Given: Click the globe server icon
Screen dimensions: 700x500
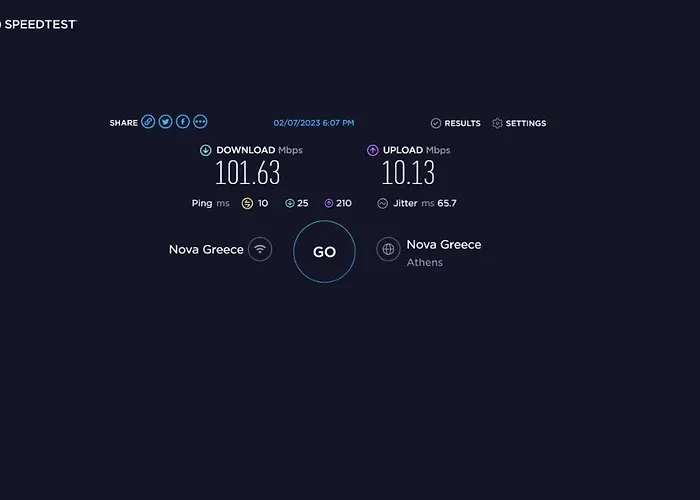Looking at the screenshot, I should [388, 249].
